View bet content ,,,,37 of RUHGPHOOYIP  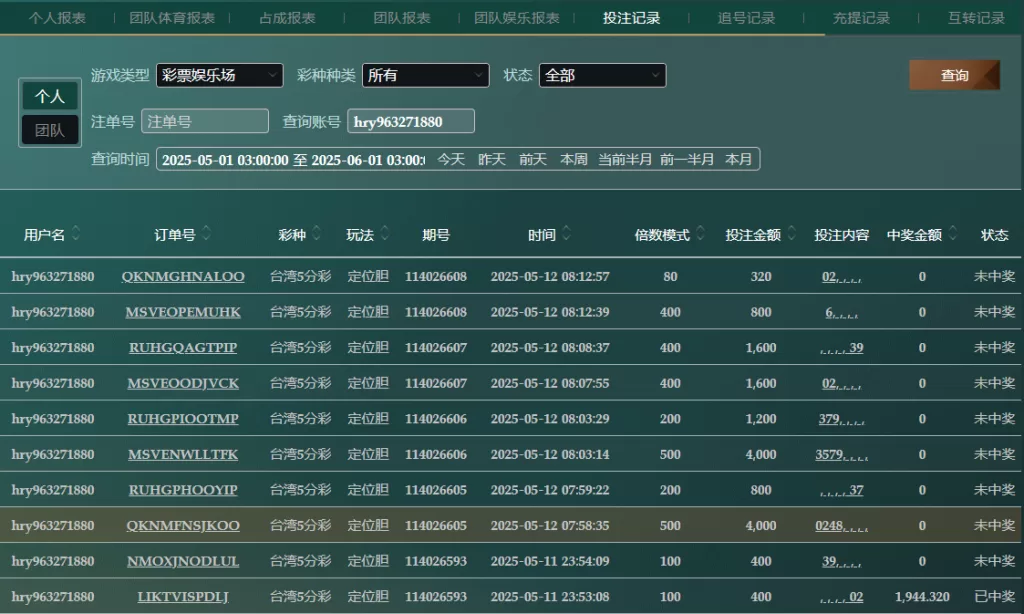pos(841,490)
